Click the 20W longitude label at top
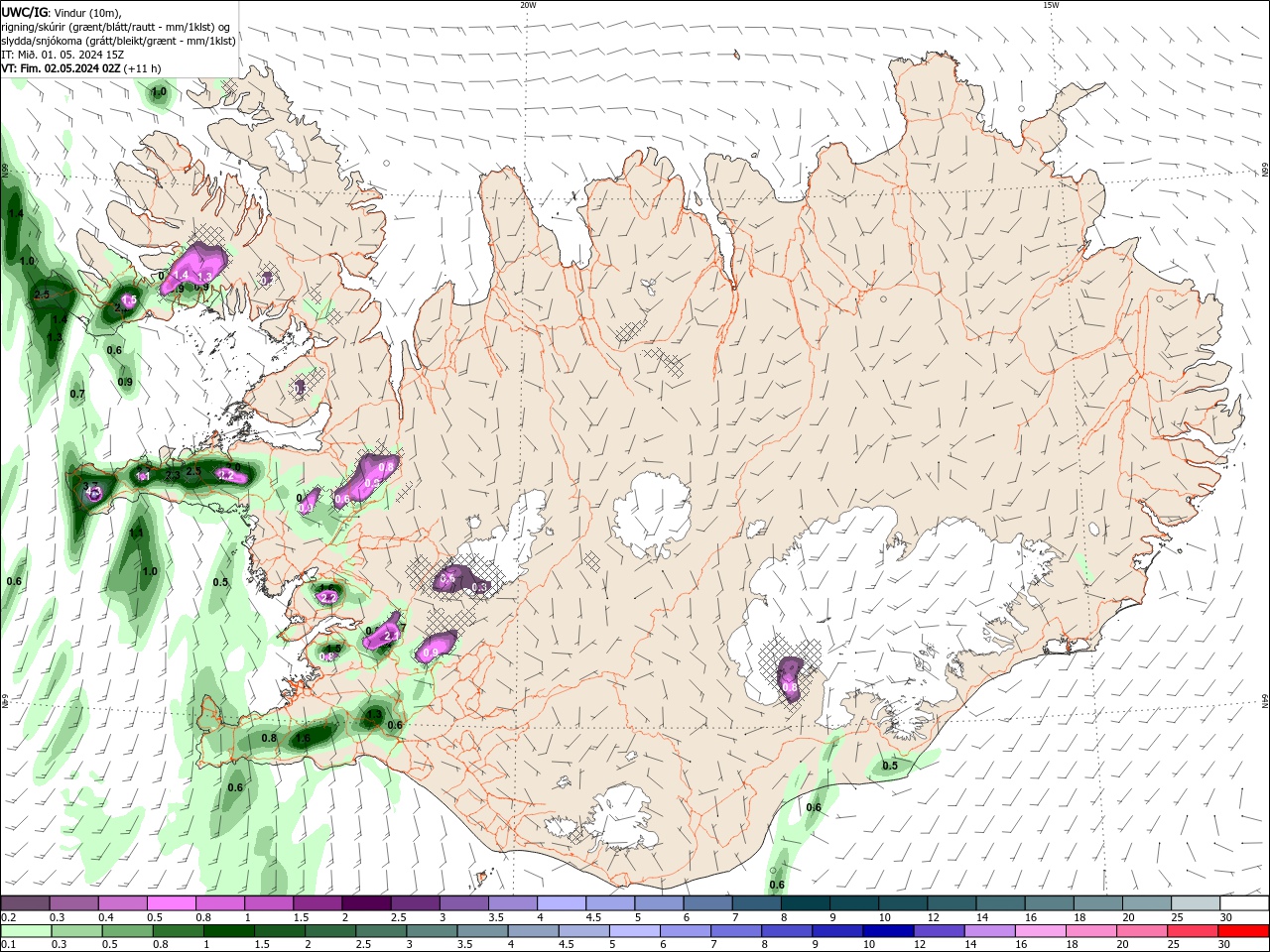Viewport: 1270px width, 952px height. (529, 5)
